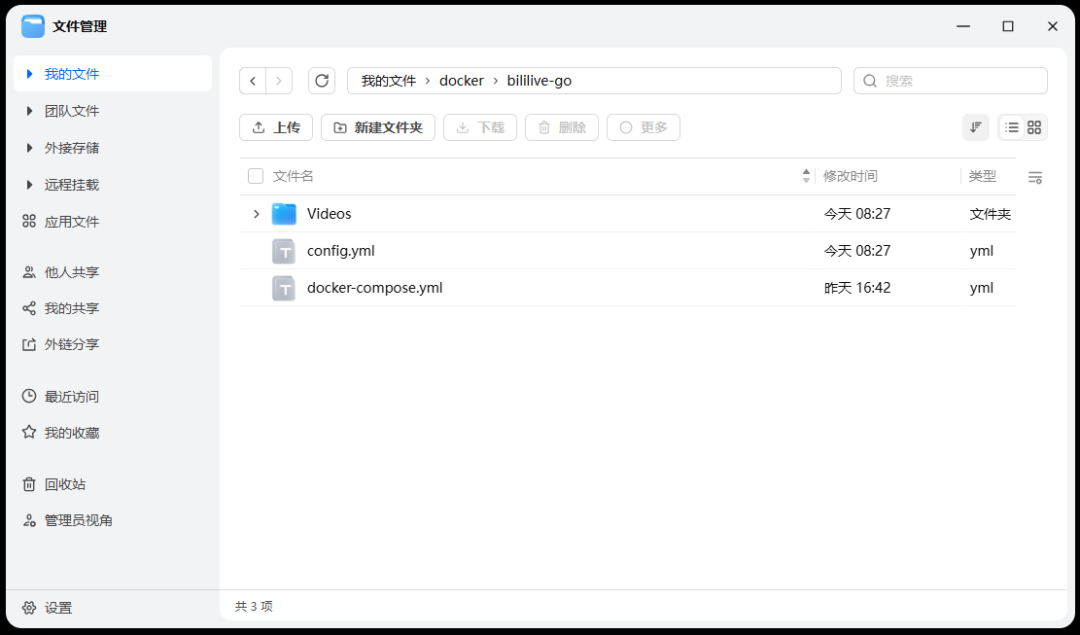Switch to grid view layout
This screenshot has width=1080, height=635.
(x=1034, y=127)
